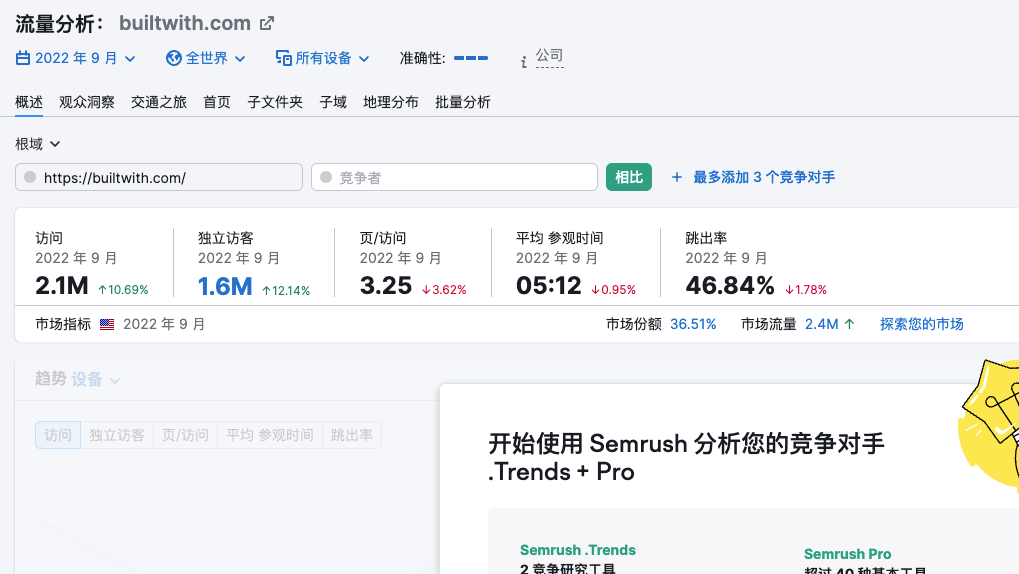Click the accuracy bars indicator after 准确性

471,58
